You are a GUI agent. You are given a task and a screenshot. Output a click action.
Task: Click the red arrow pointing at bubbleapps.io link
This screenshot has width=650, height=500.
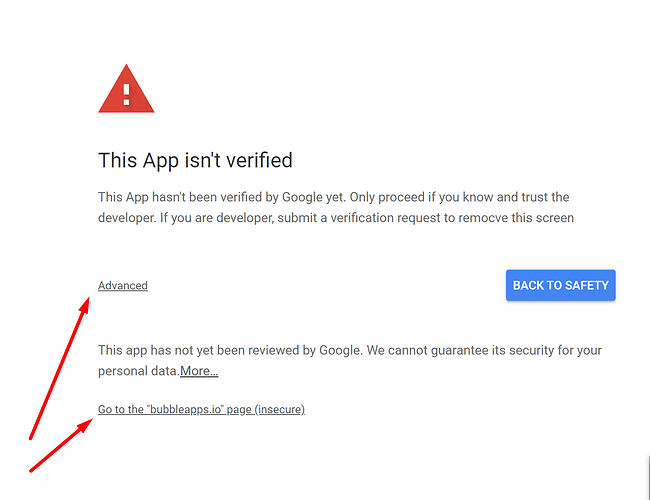pos(61,445)
